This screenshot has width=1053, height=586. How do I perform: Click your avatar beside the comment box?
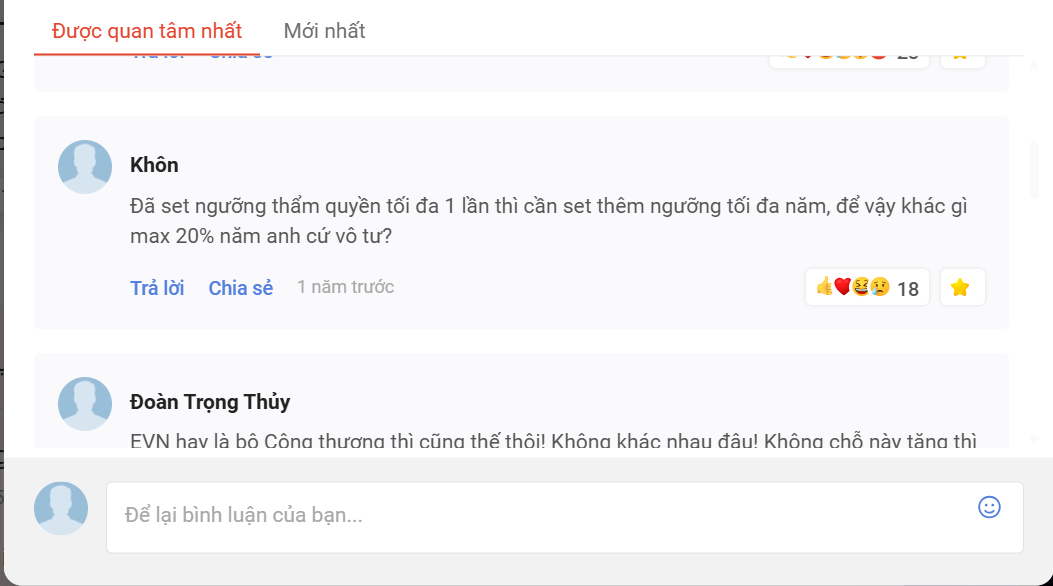tap(61, 508)
